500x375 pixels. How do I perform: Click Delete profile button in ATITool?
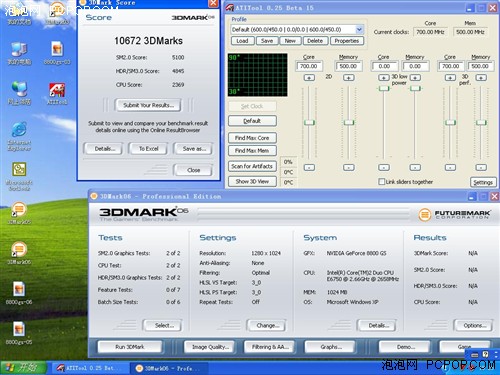click(315, 41)
